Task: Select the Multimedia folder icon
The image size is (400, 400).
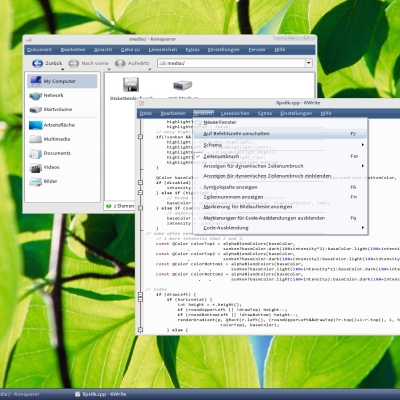Action: [35, 139]
